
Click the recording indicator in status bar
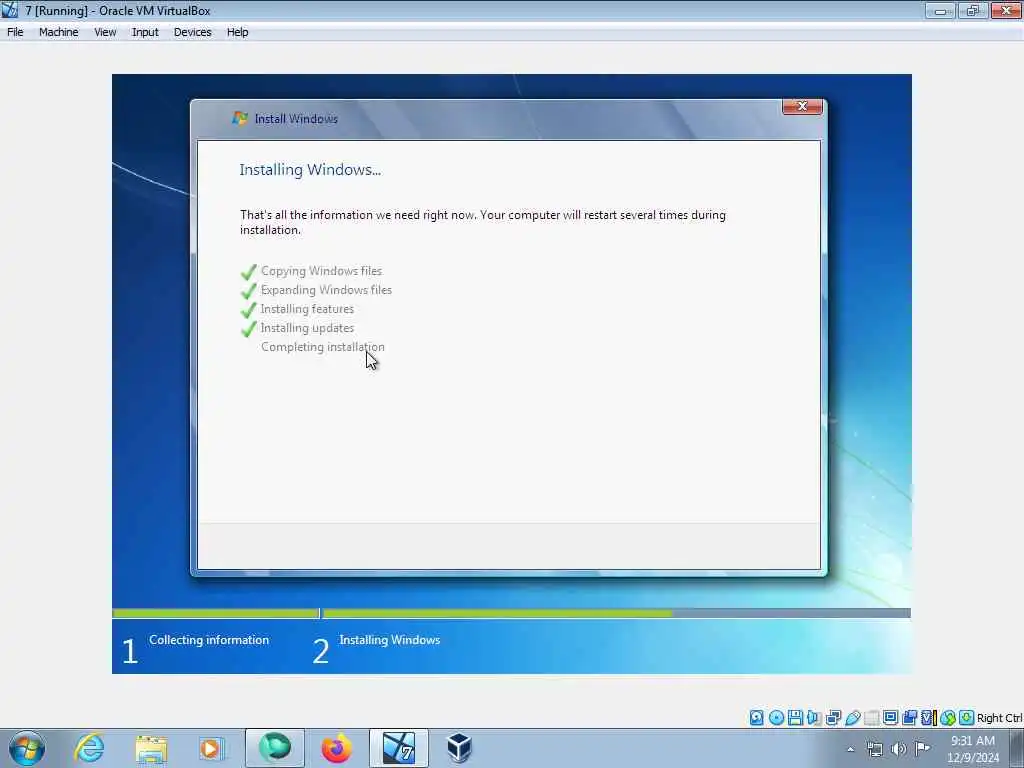pyautogui.click(x=909, y=718)
